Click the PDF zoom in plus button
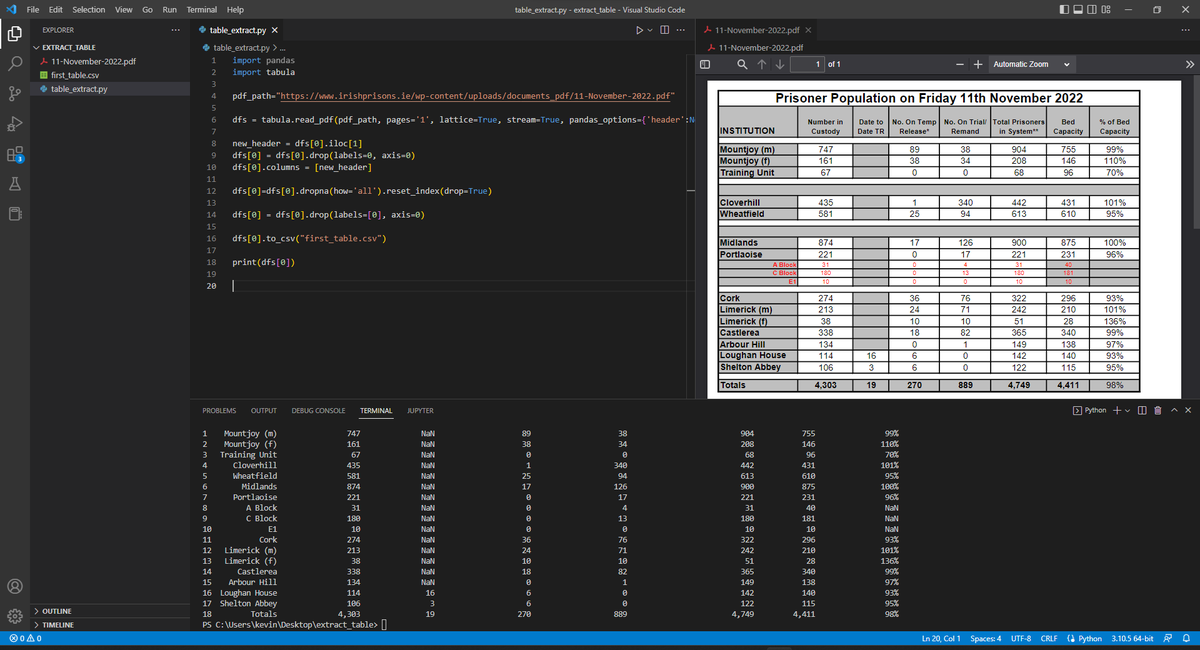 pos(977,64)
